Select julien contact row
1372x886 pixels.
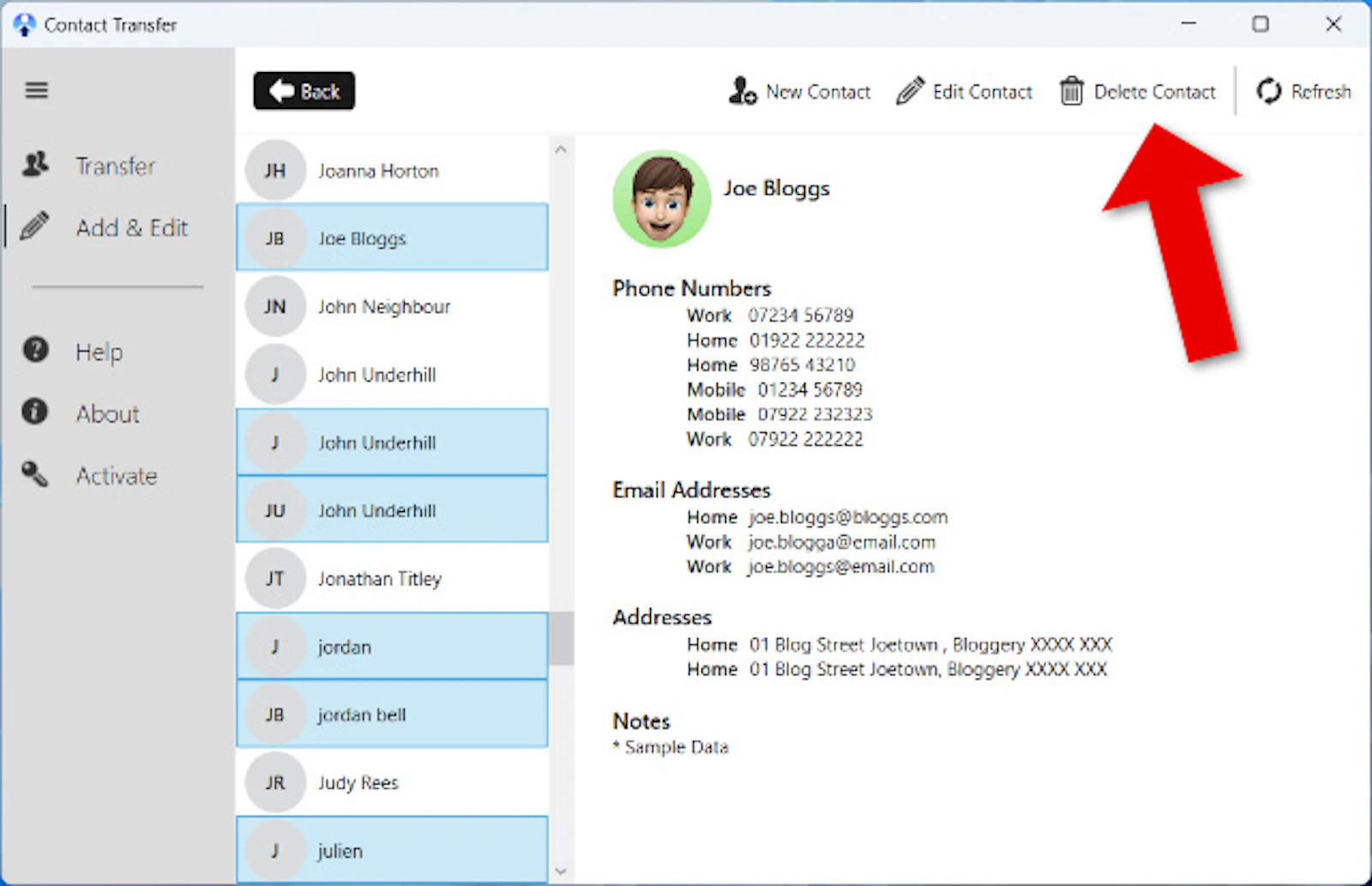[x=392, y=850]
